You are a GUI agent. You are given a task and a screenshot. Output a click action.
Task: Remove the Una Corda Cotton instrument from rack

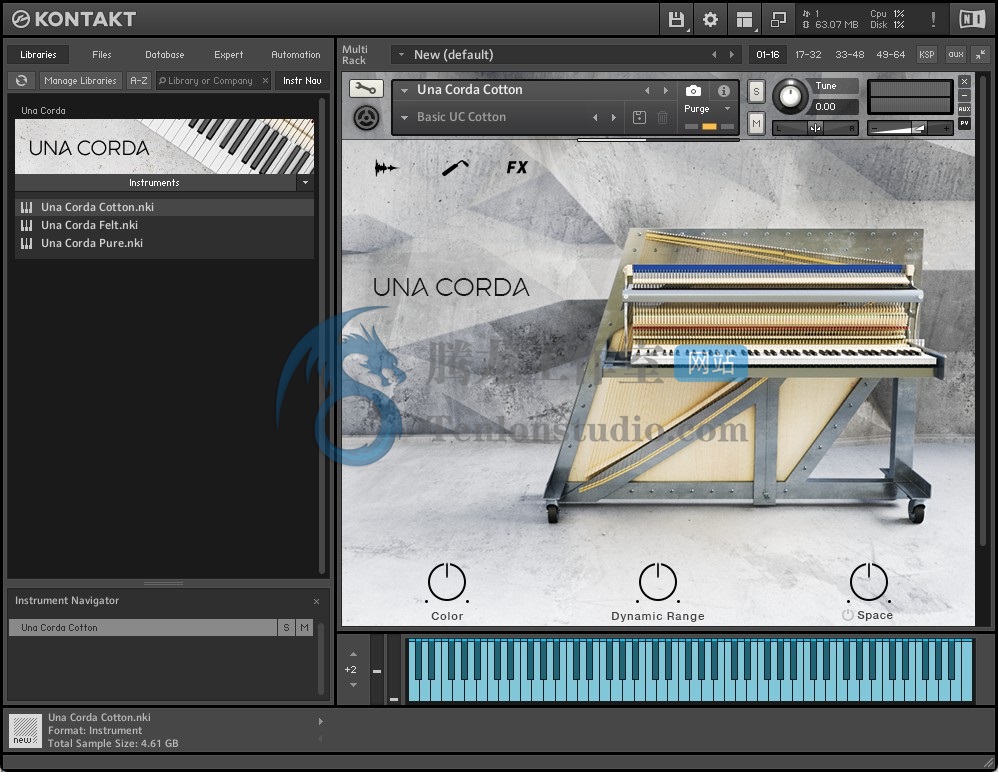pyautogui.click(x=964, y=81)
